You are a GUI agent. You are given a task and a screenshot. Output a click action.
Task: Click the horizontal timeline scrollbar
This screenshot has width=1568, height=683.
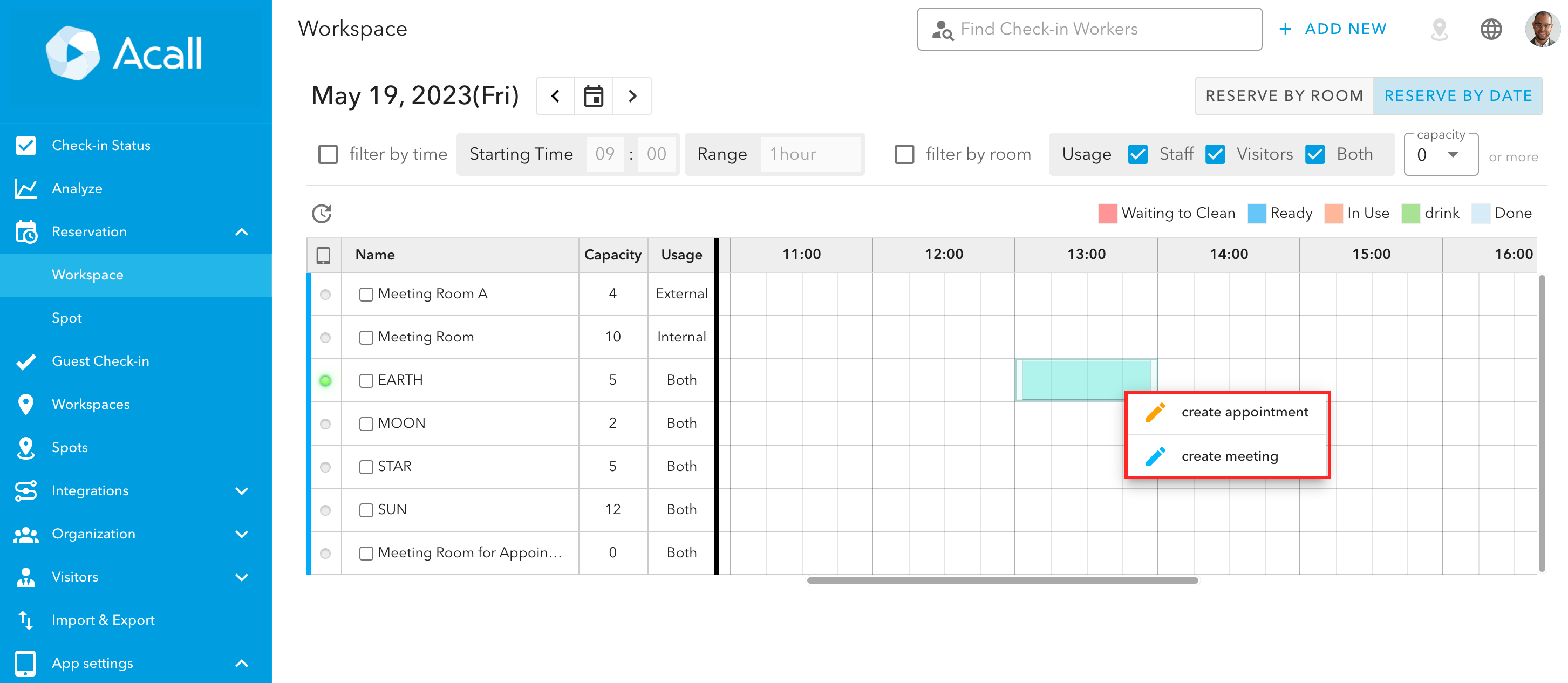click(x=1002, y=580)
